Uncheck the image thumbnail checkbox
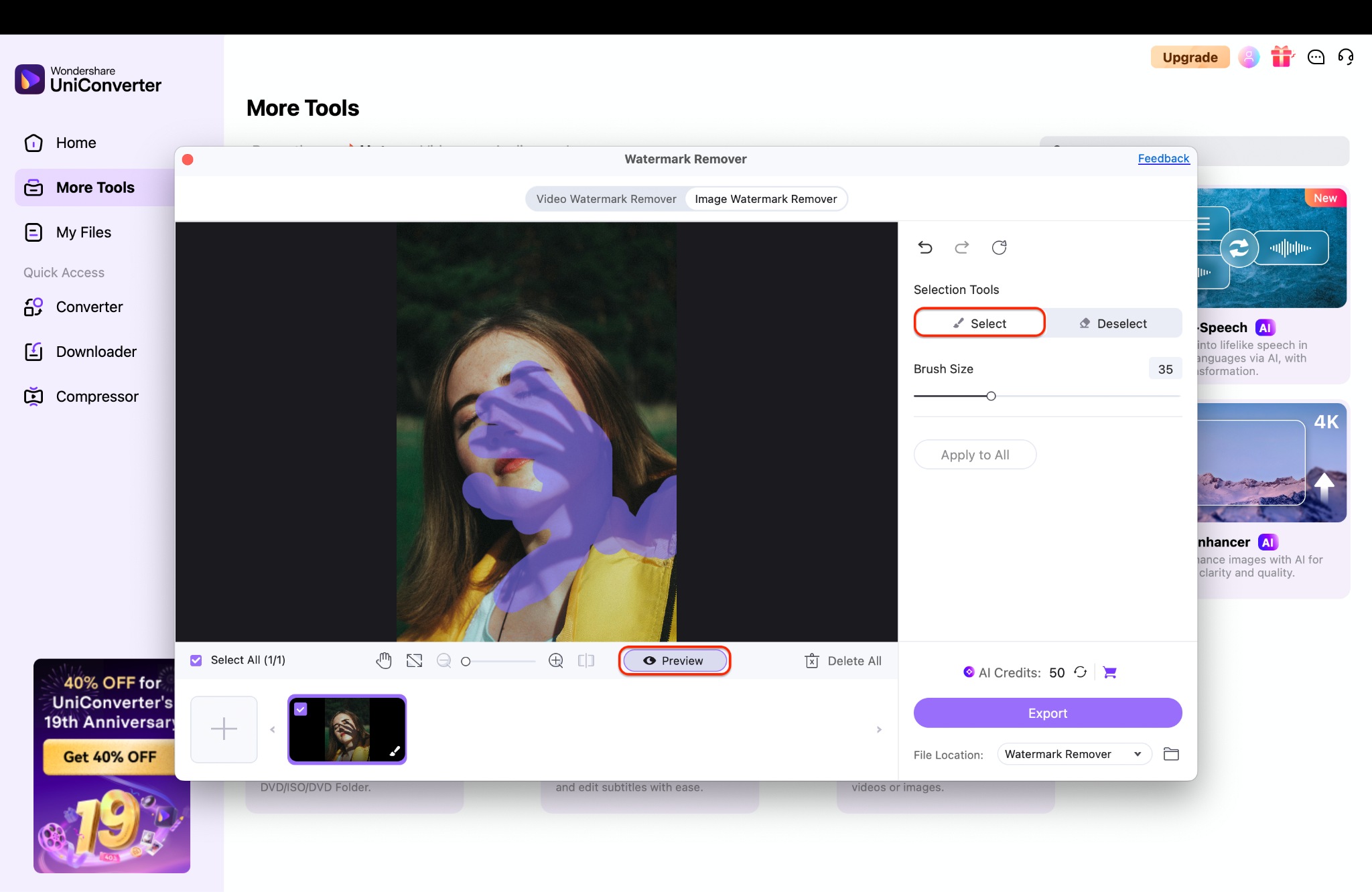 pyautogui.click(x=301, y=709)
